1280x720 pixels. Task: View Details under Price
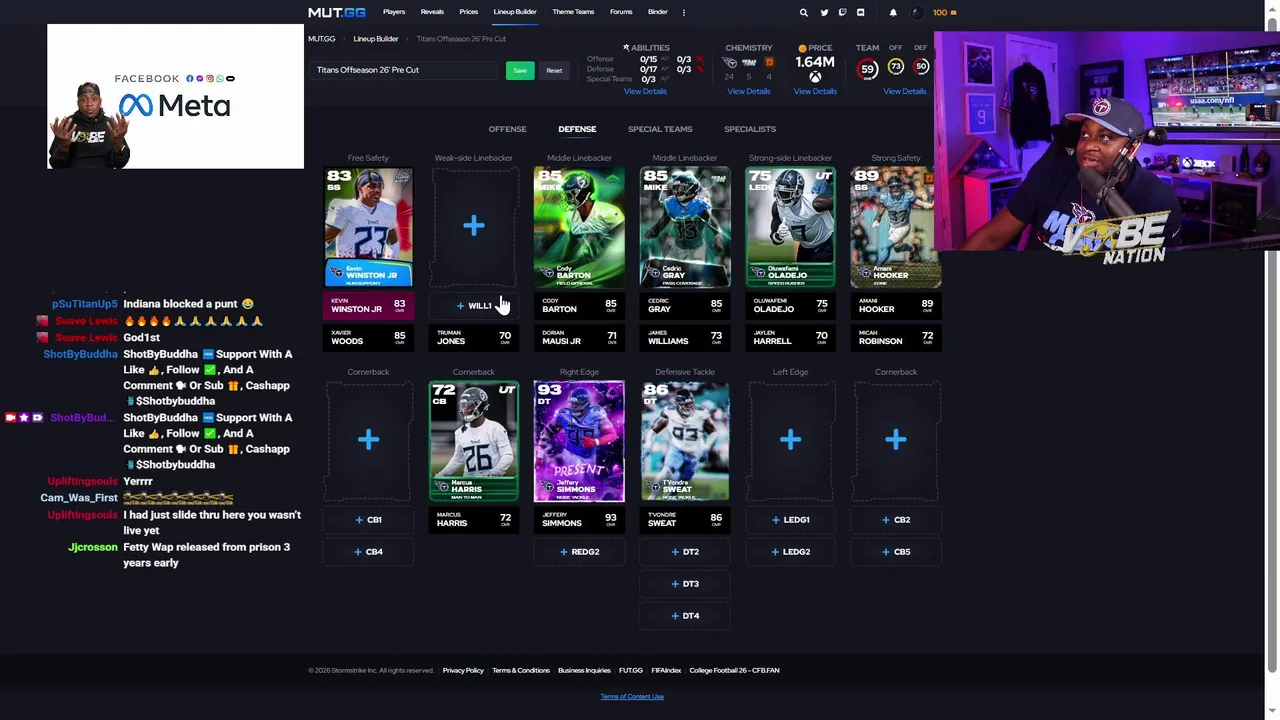point(815,91)
